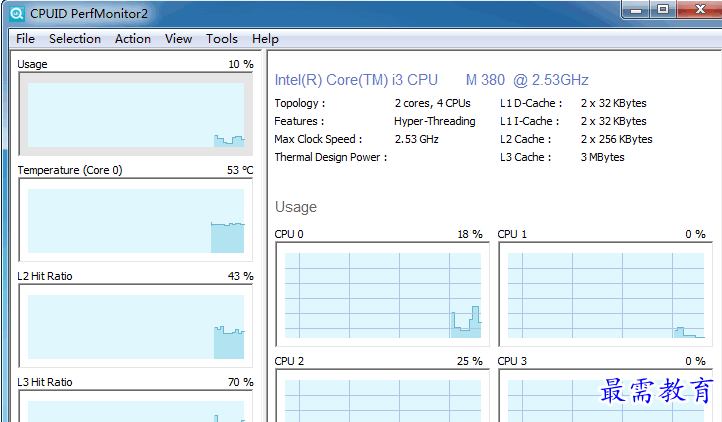Open the Action menu
The height and width of the screenshot is (422, 722).
click(133, 39)
